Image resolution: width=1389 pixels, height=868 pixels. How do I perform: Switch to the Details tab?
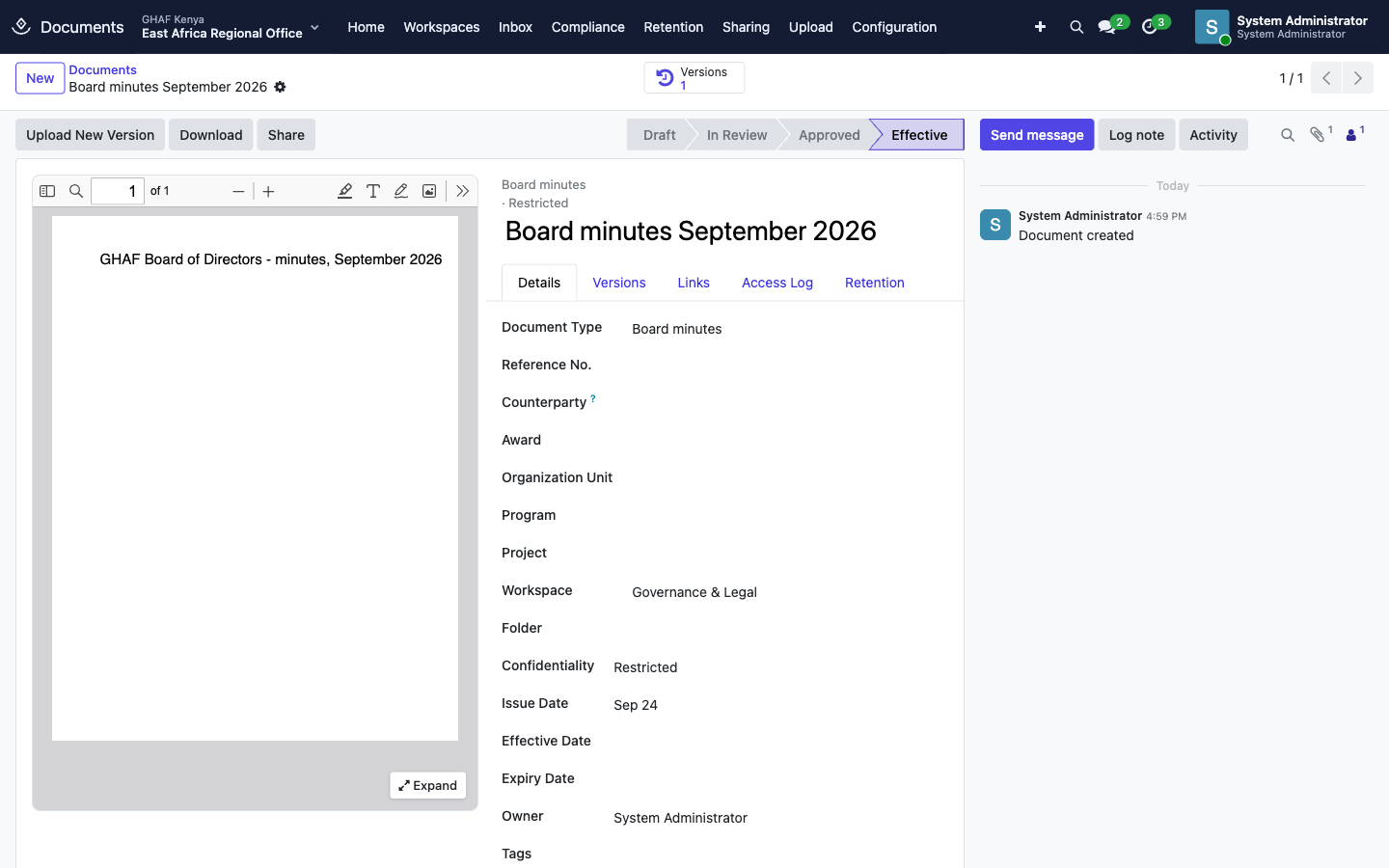pyautogui.click(x=539, y=283)
